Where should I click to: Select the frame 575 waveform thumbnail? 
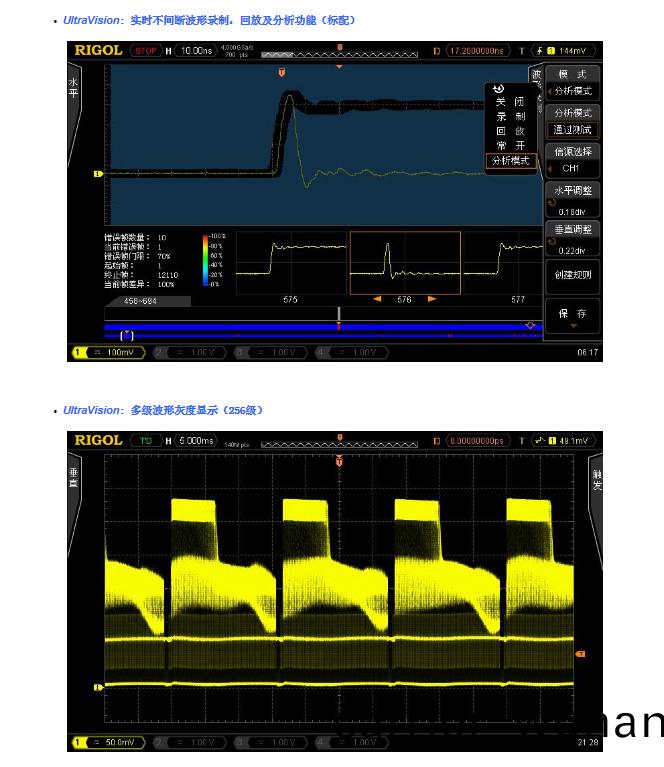tap(291, 263)
